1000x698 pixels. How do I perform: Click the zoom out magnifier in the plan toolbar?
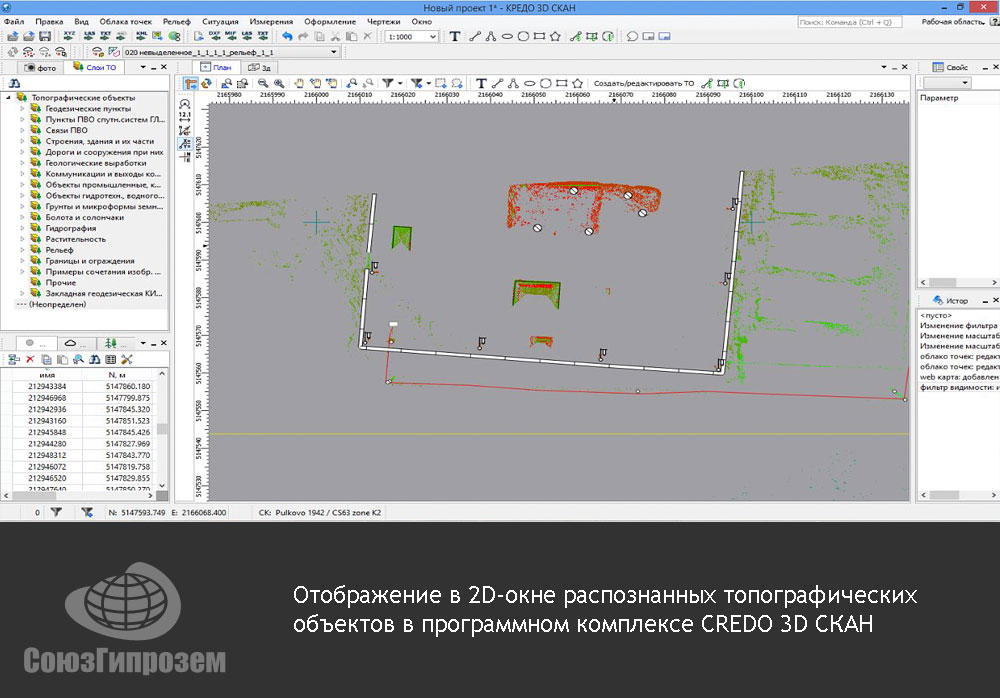263,84
